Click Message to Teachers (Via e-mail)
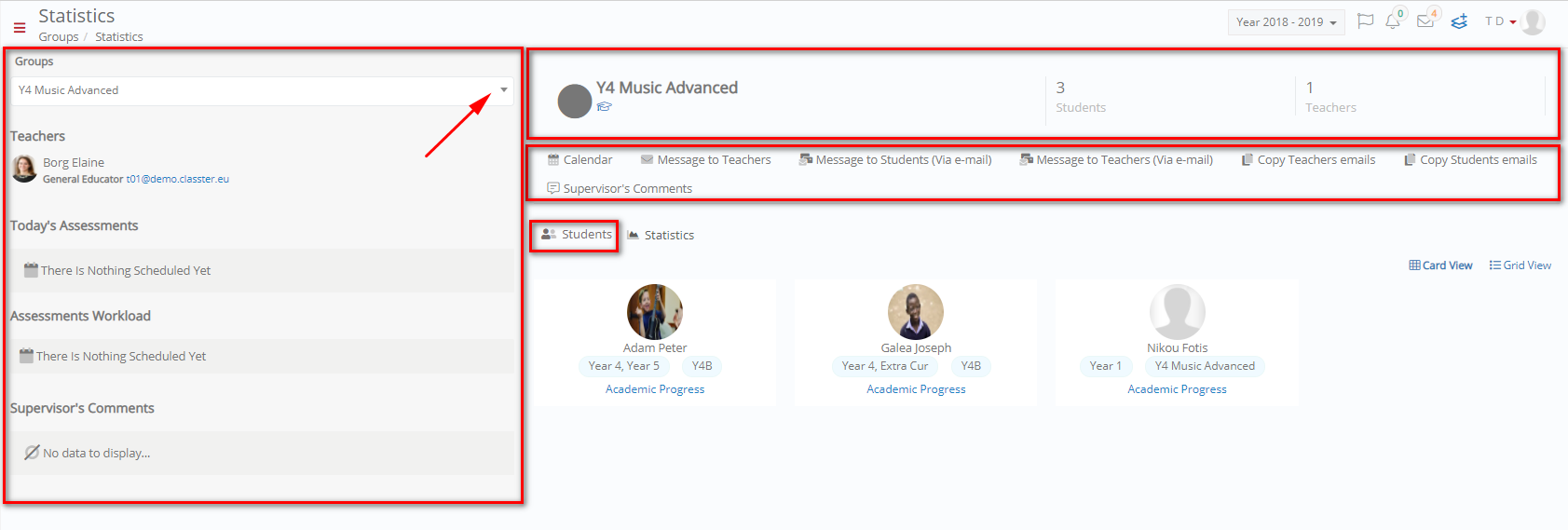The width and height of the screenshot is (1568, 530). (1116, 160)
